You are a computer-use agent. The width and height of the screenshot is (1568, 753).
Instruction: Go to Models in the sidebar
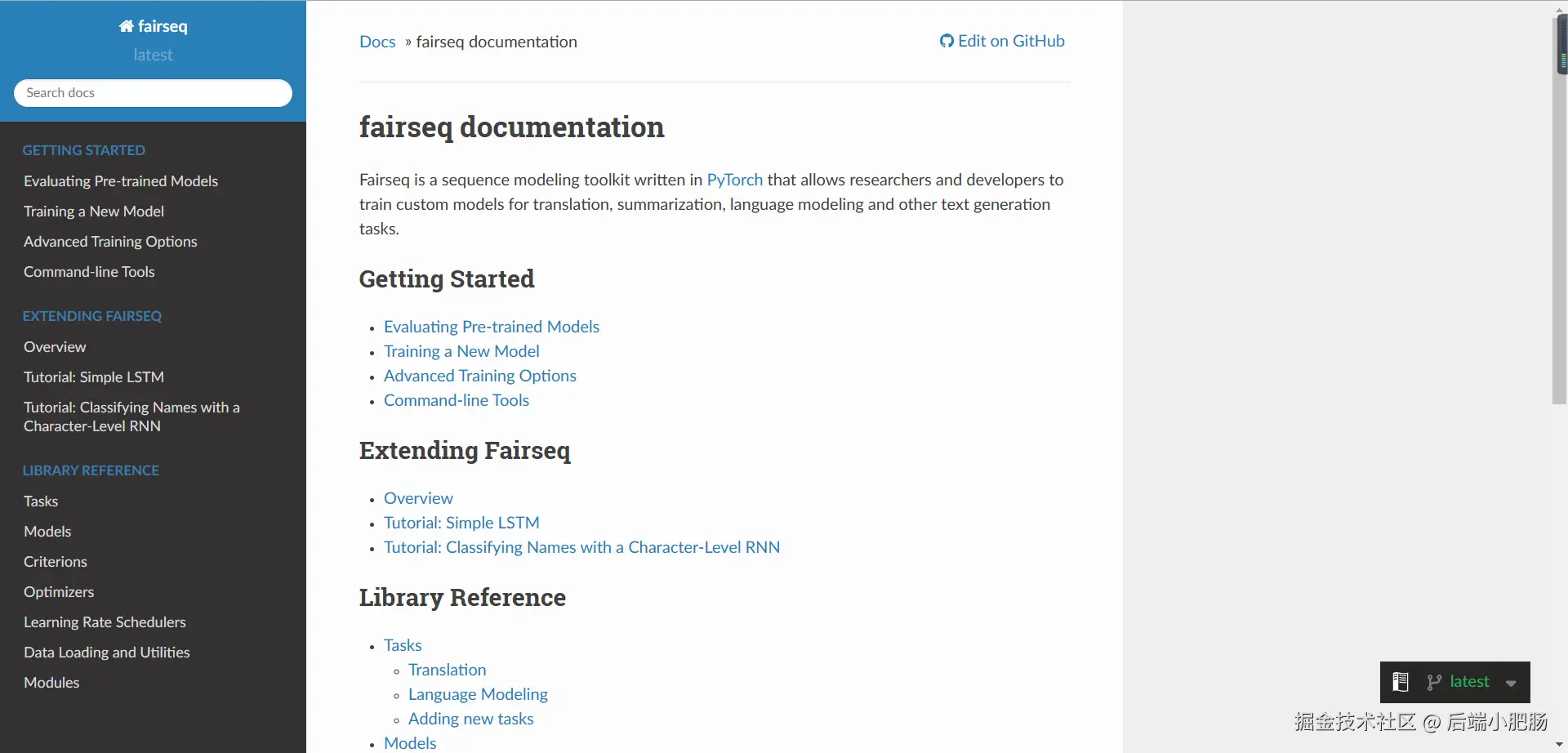click(x=47, y=532)
